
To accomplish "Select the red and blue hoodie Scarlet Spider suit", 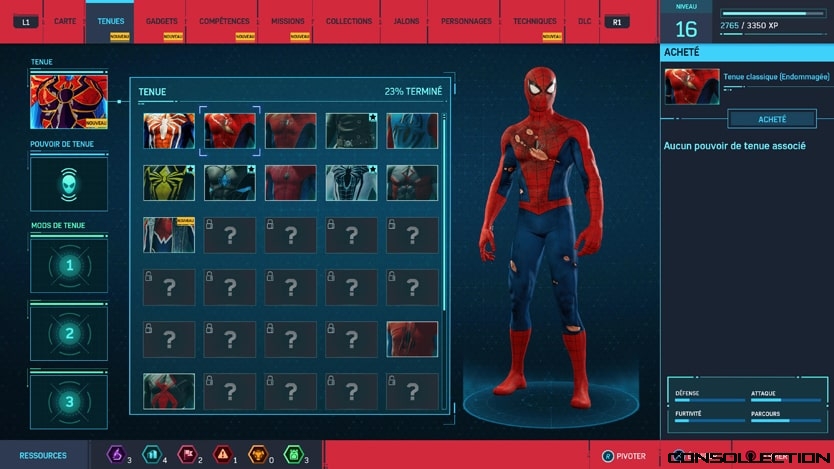I will coord(412,131).
